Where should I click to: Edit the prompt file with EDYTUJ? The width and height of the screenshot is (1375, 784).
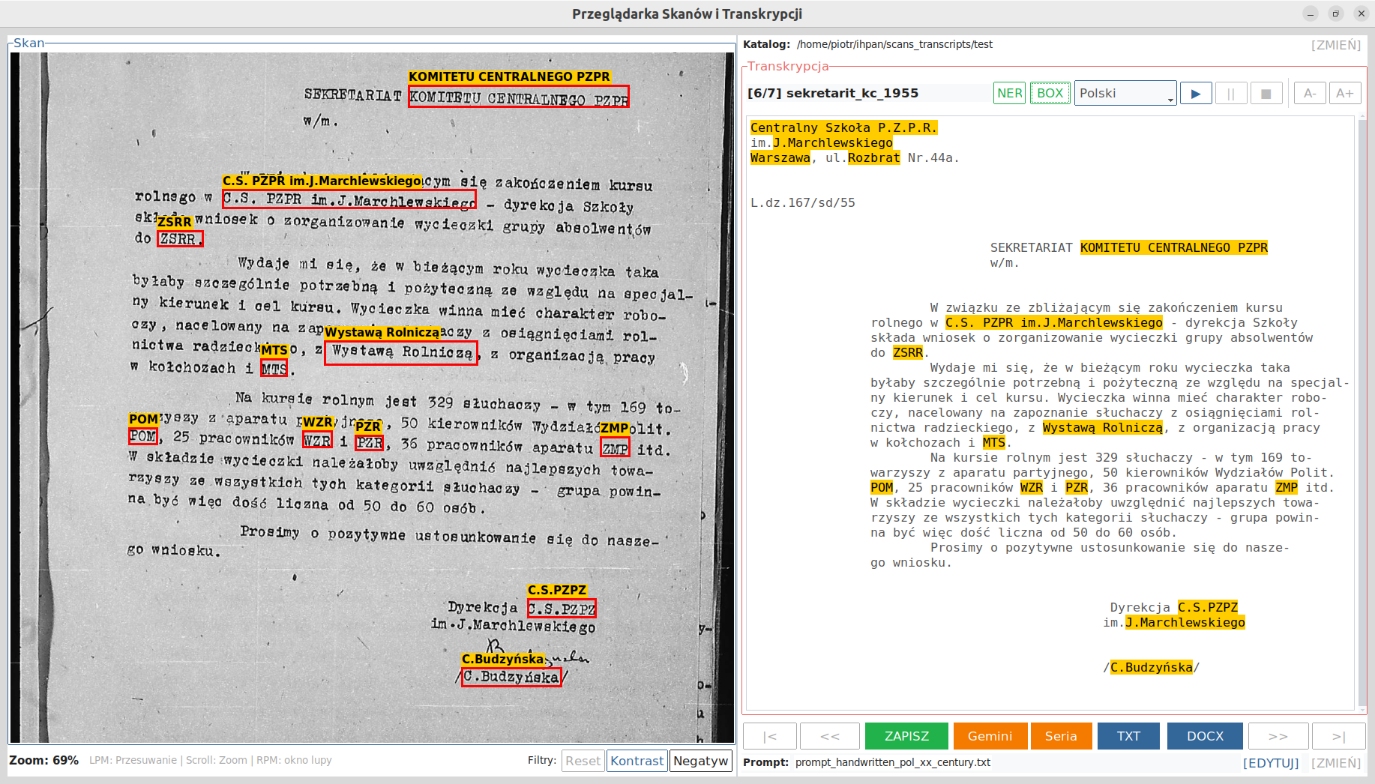(x=1271, y=763)
